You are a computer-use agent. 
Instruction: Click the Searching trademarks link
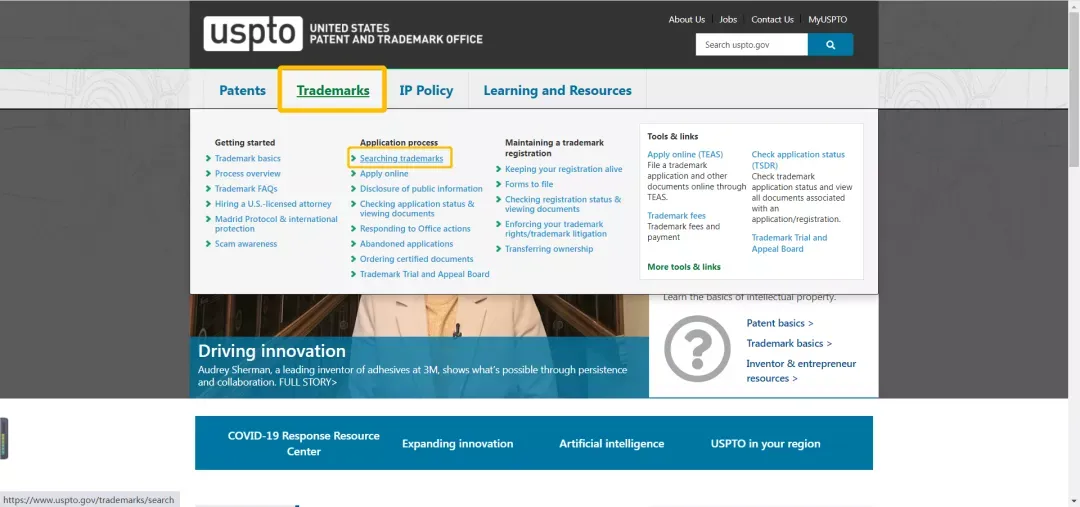[401, 158]
